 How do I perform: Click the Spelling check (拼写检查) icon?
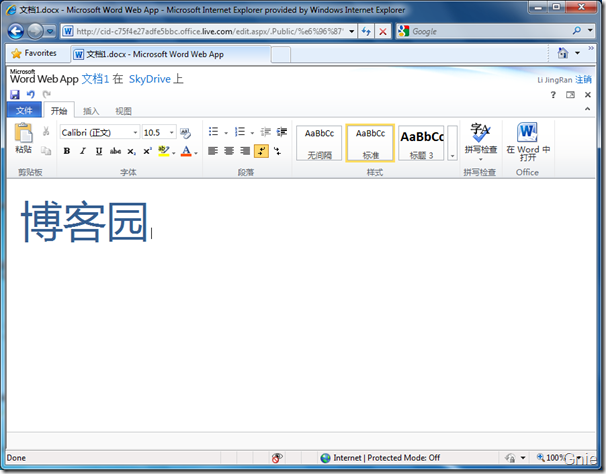(480, 133)
